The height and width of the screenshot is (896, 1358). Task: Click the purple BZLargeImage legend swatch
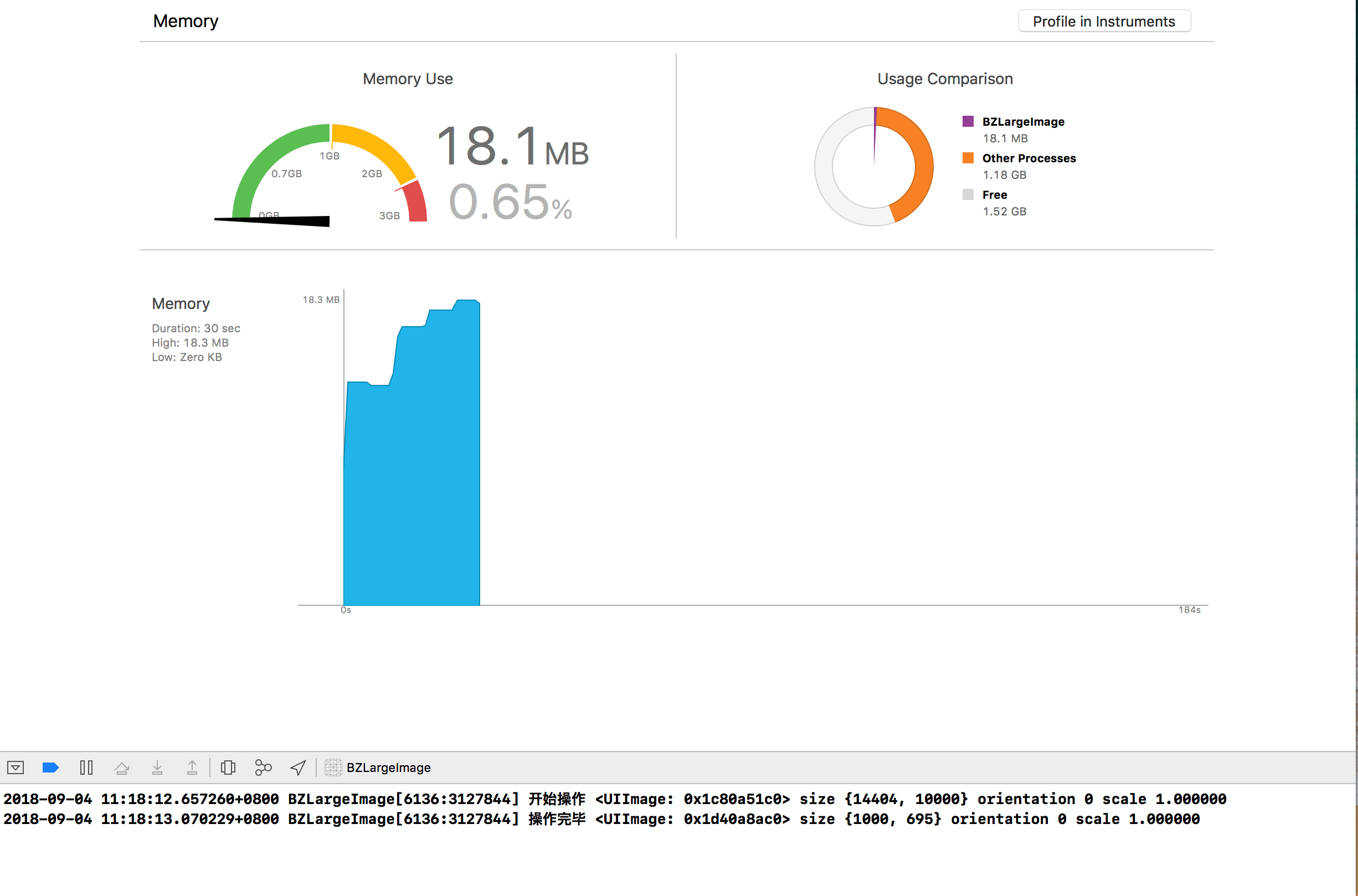tap(968, 121)
